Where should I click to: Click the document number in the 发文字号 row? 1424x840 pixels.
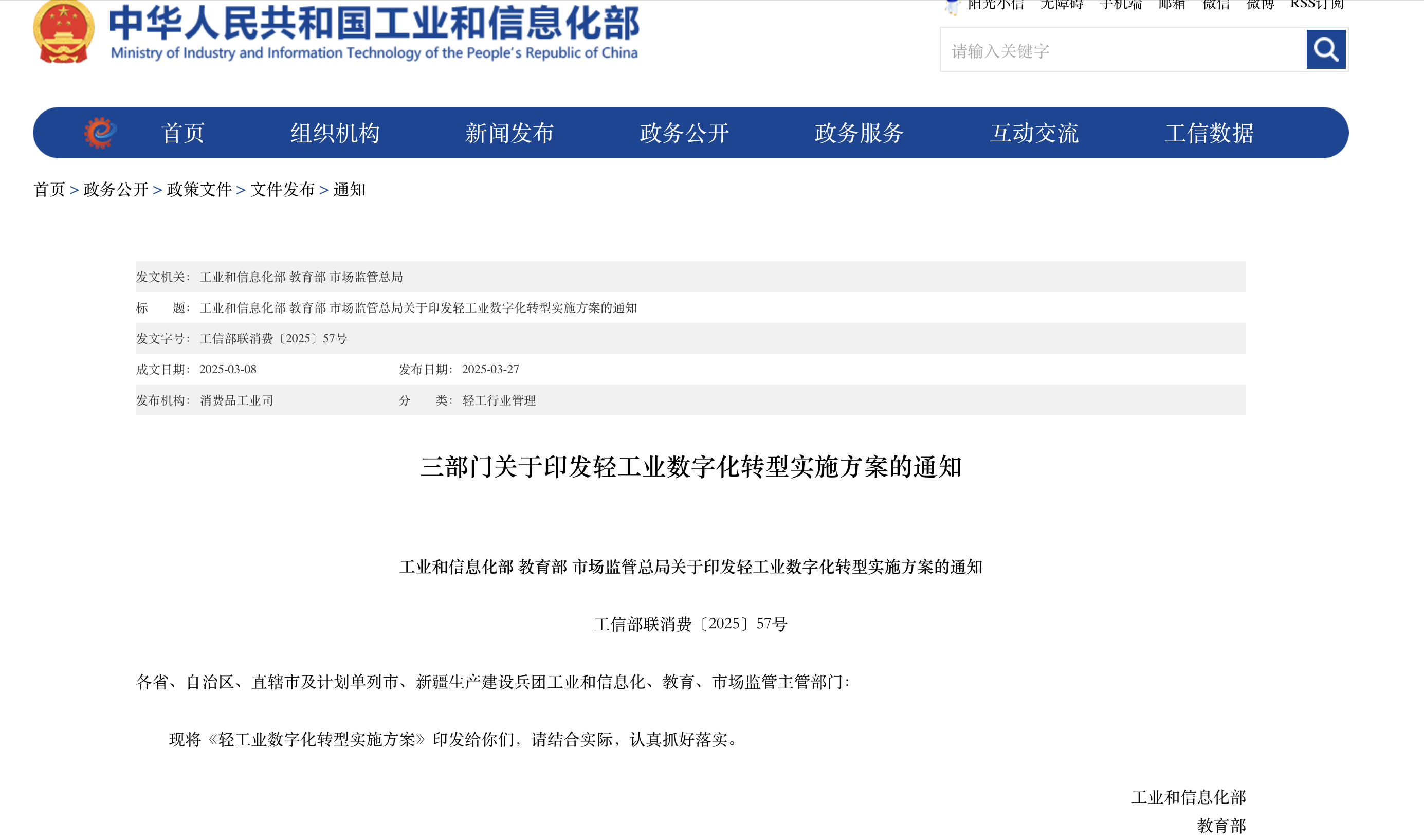pyautogui.click(x=273, y=338)
